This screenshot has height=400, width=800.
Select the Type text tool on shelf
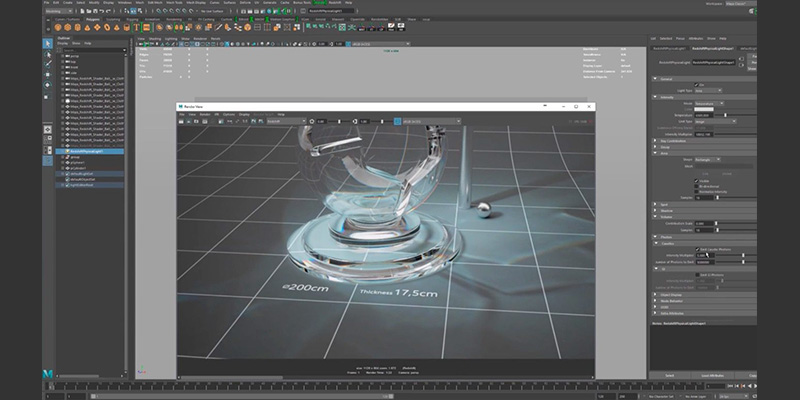137,27
